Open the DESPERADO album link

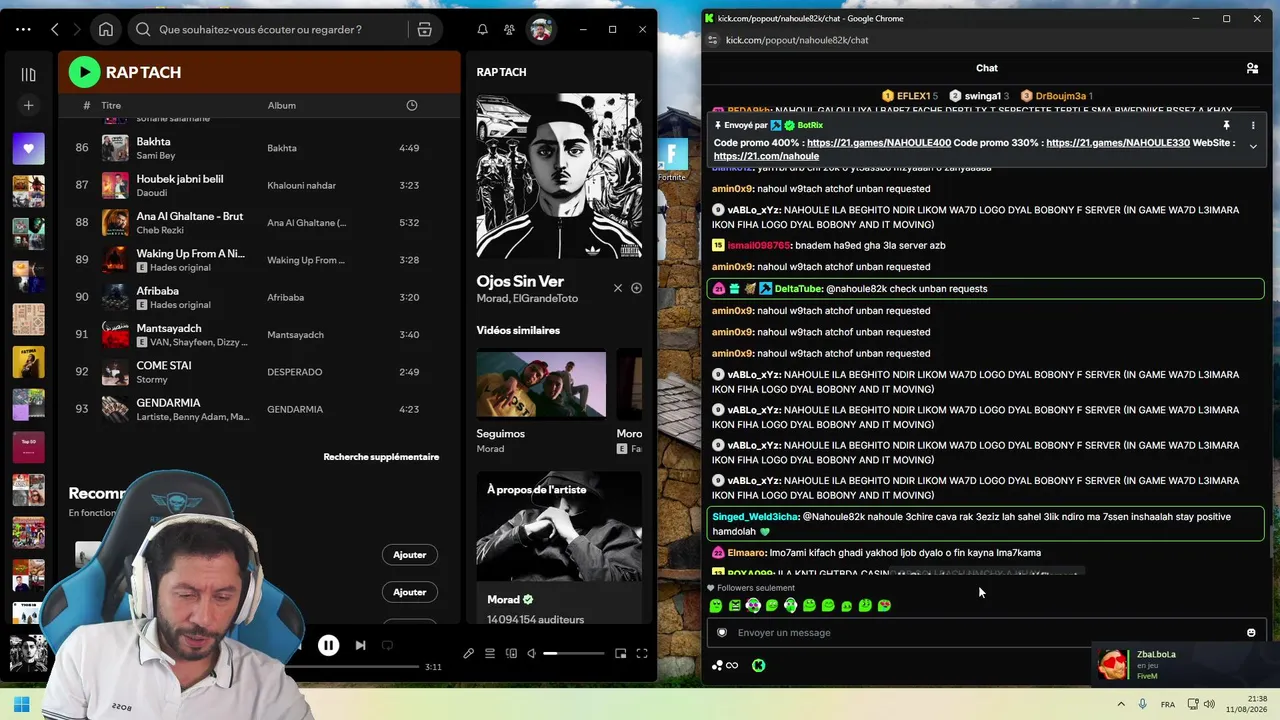pyautogui.click(x=294, y=372)
